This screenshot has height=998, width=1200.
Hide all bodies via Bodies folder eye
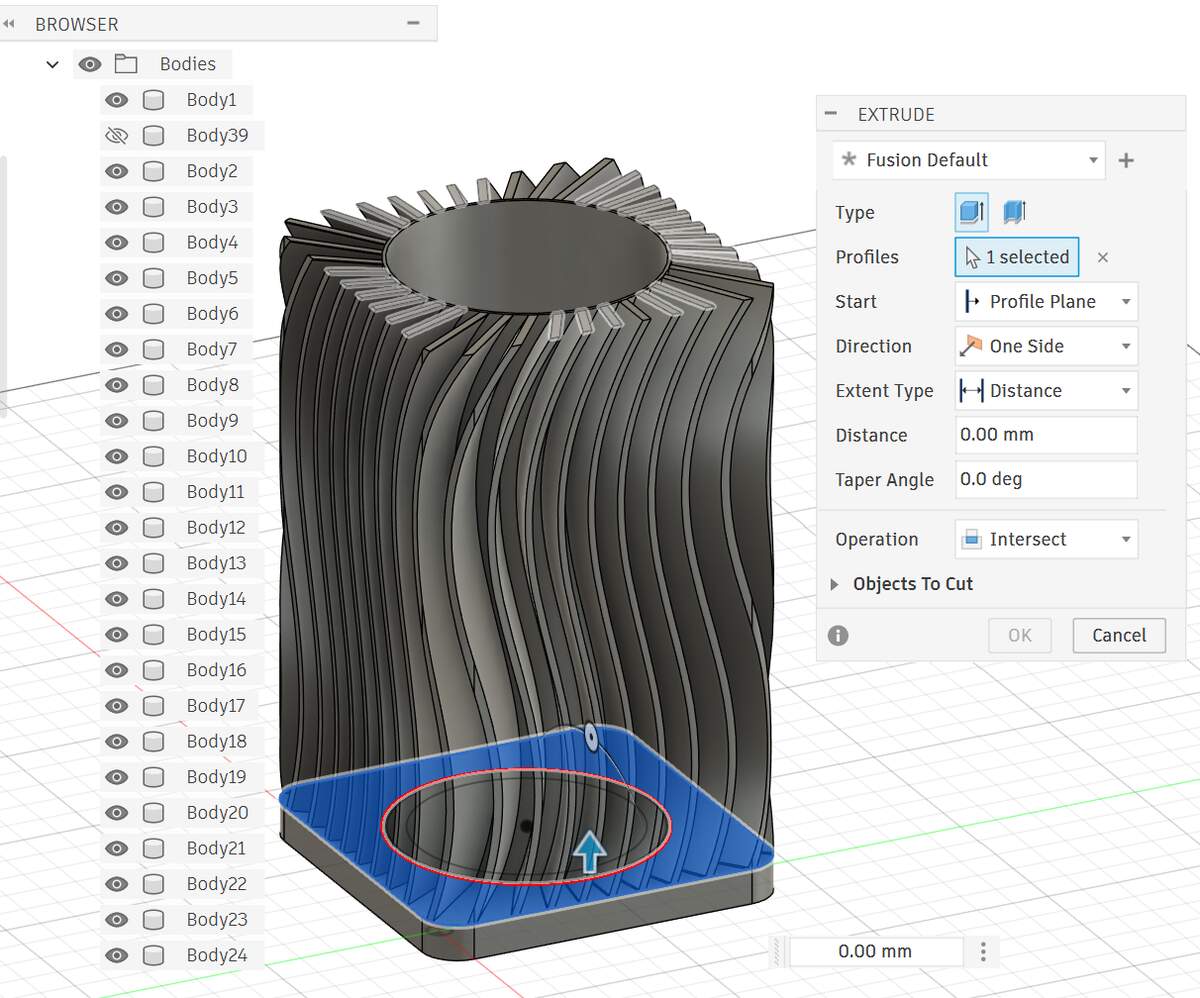pyautogui.click(x=90, y=64)
